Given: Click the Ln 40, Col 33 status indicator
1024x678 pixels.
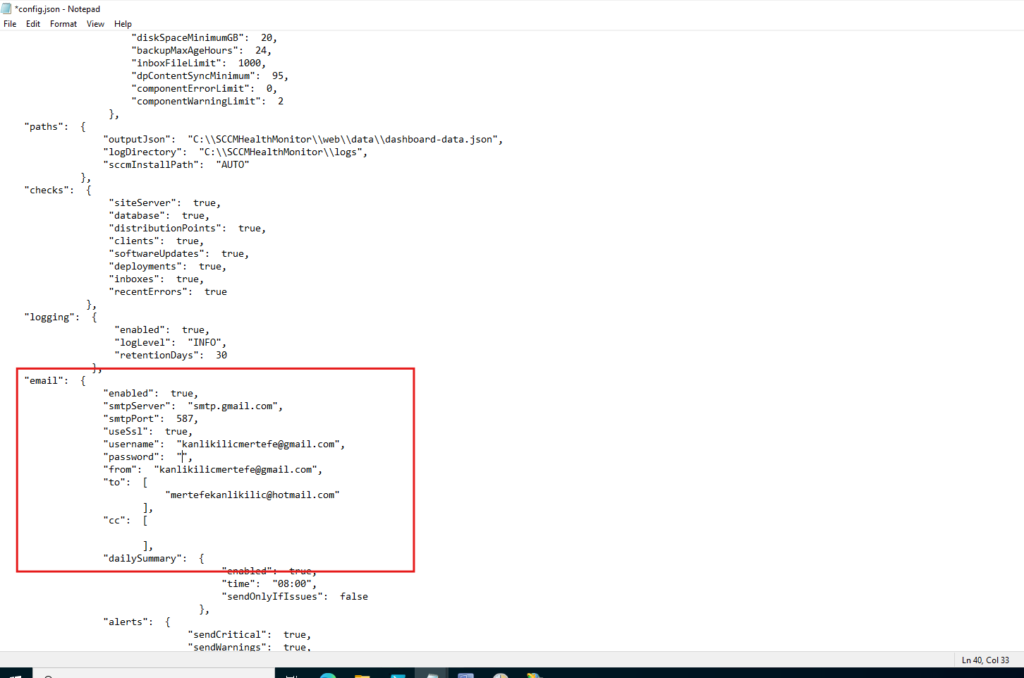Looking at the screenshot, I should click(x=987, y=659).
